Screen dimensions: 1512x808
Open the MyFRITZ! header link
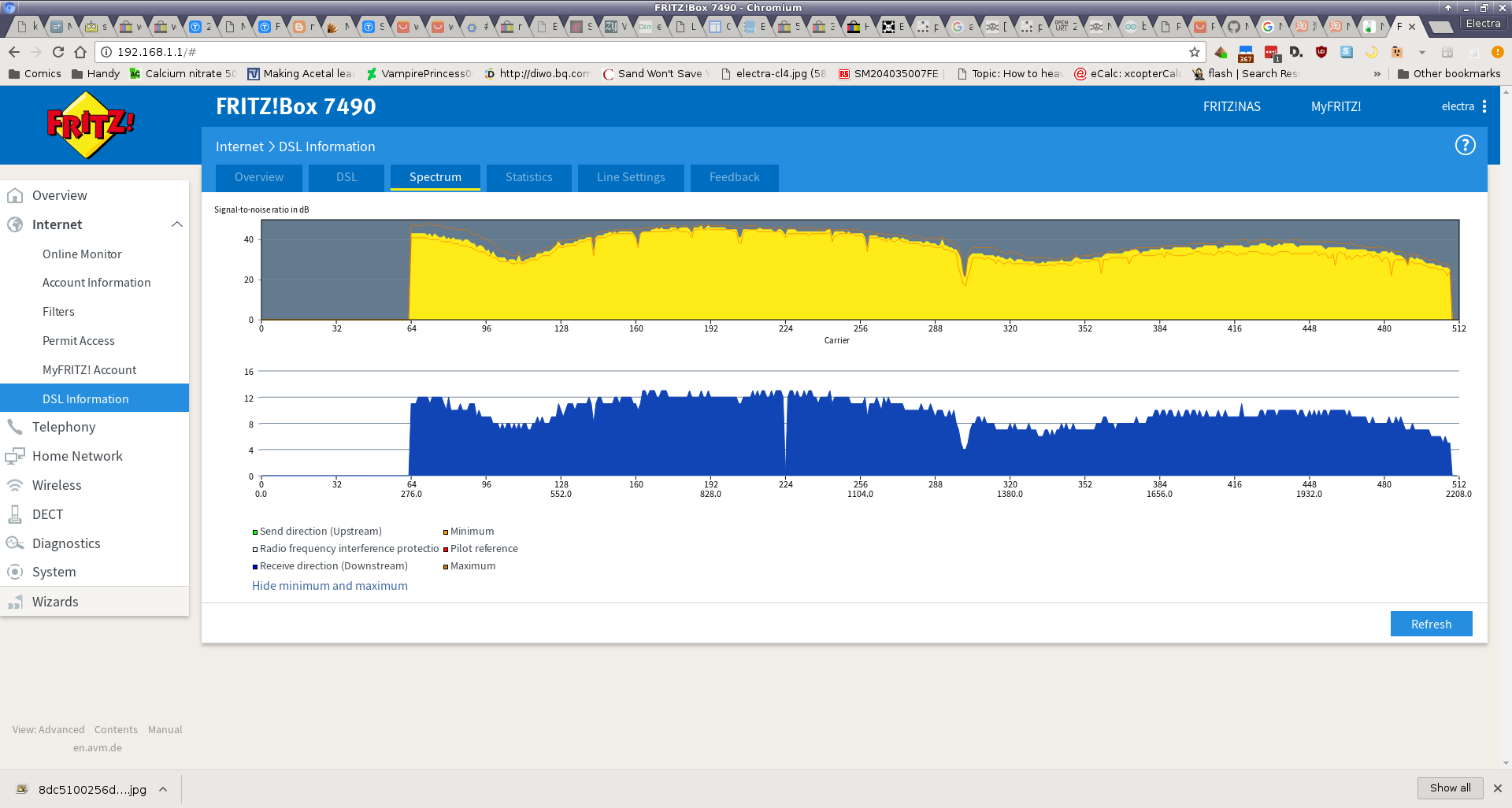click(1336, 106)
